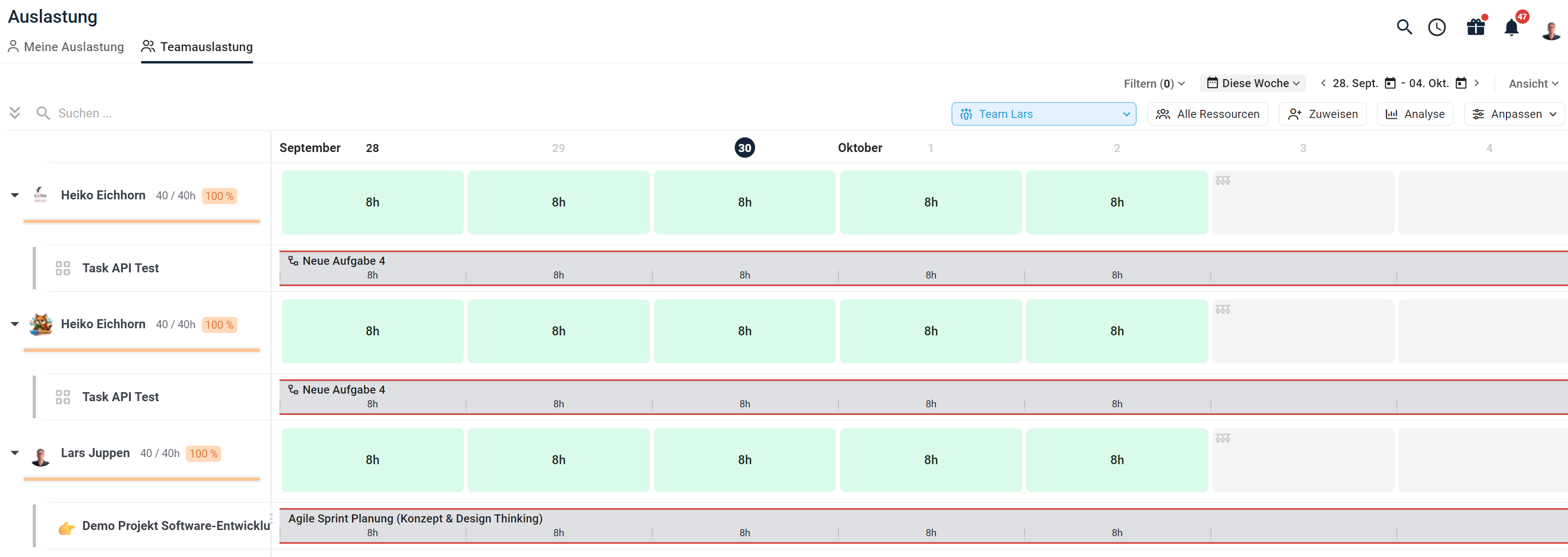The image size is (1568, 557).
Task: Open the Anpassen dropdown
Action: [x=1514, y=114]
